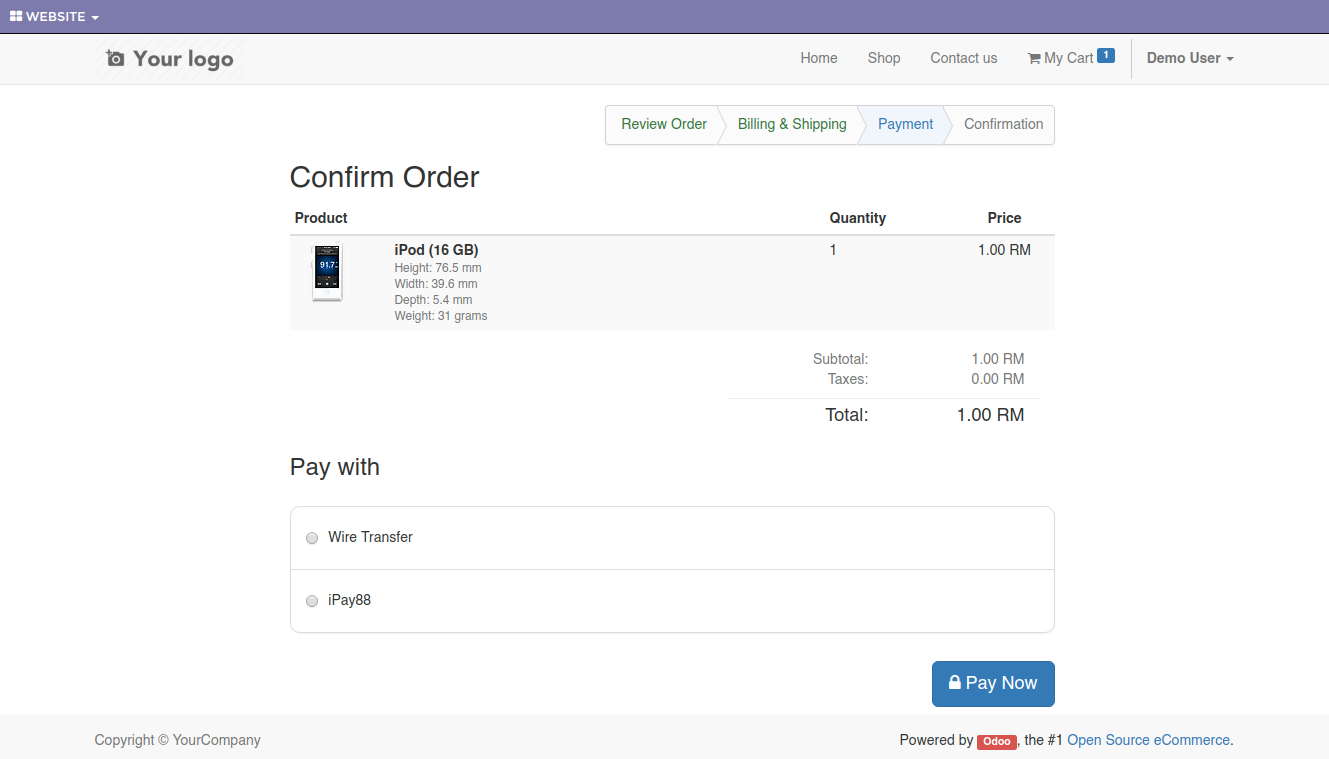Image resolution: width=1329 pixels, height=759 pixels.
Task: Click the cart item count badge
Action: tap(1106, 56)
